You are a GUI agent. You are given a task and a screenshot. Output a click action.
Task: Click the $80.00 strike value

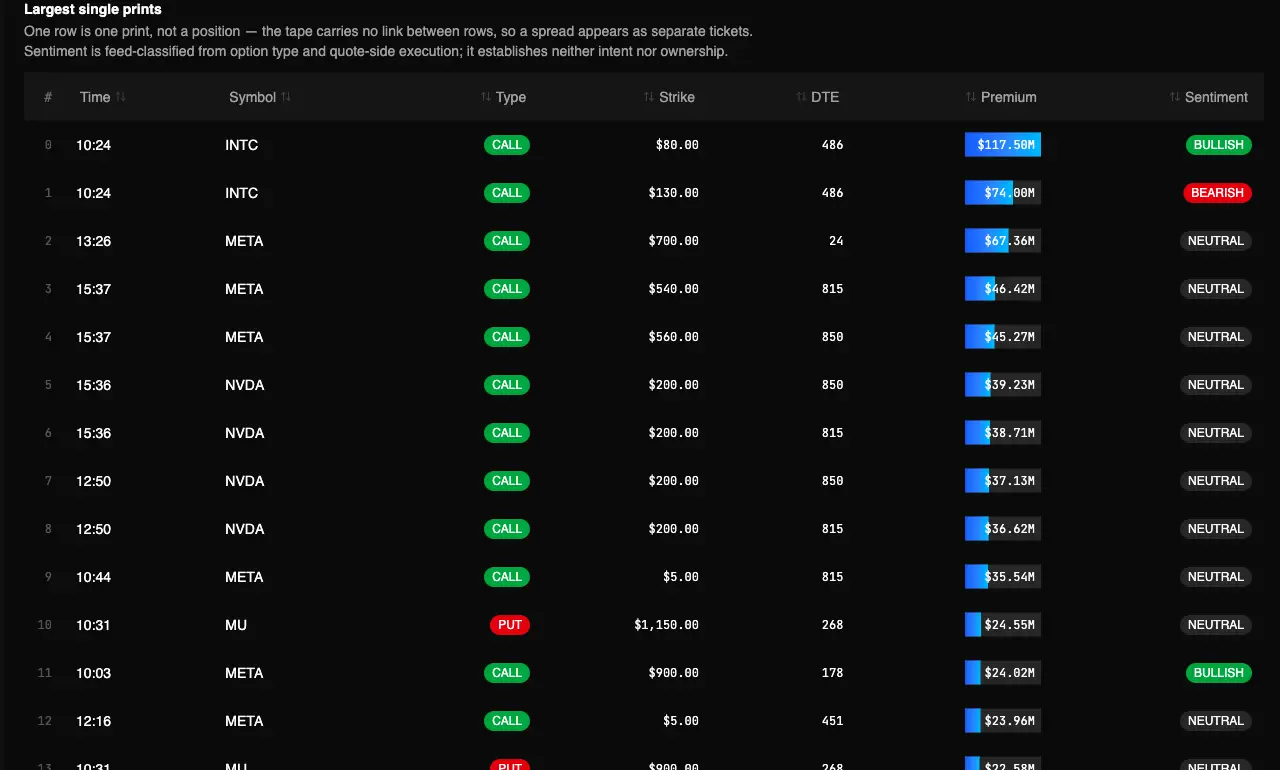pyautogui.click(x=677, y=145)
